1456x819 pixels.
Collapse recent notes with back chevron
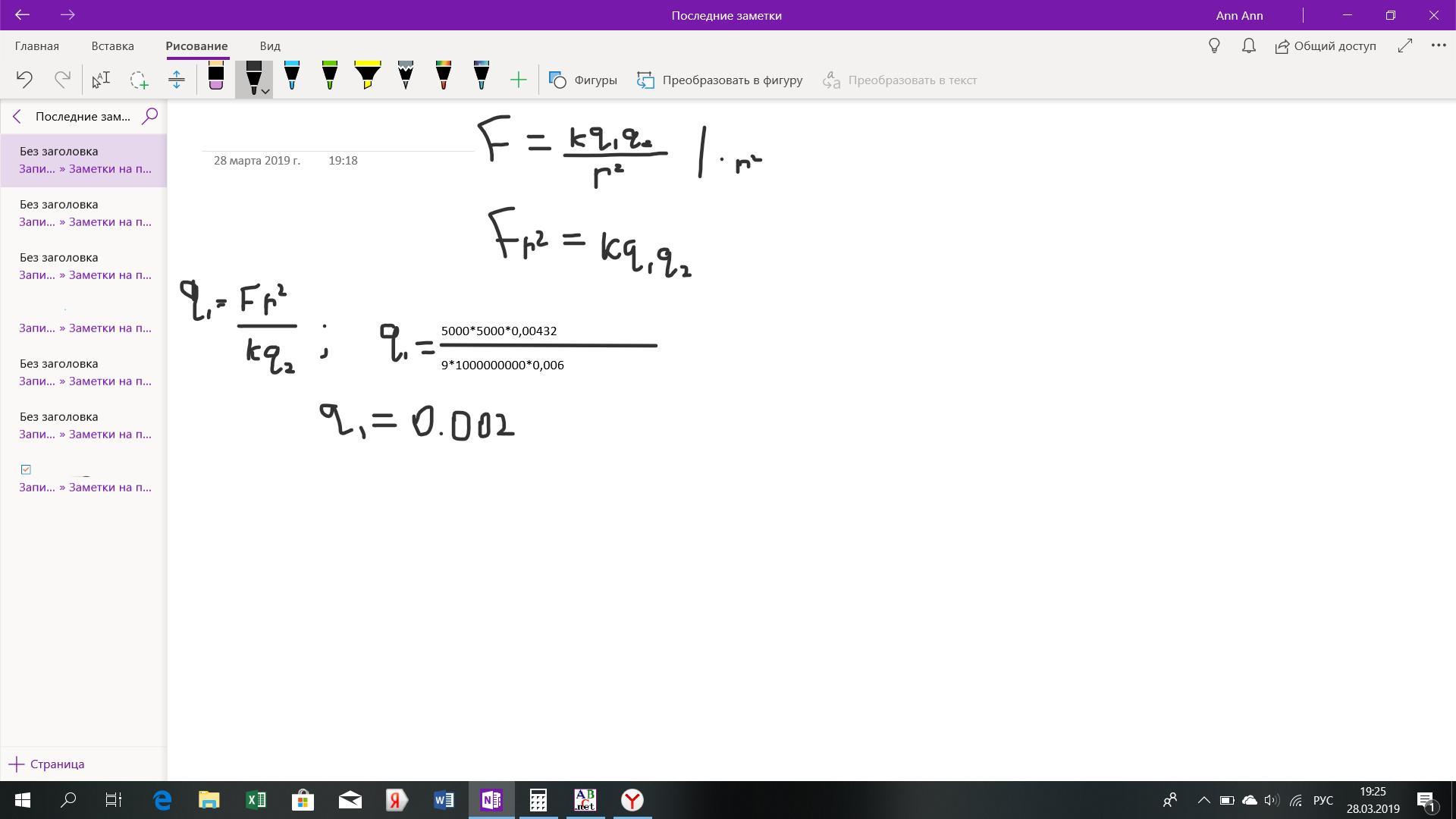point(17,116)
